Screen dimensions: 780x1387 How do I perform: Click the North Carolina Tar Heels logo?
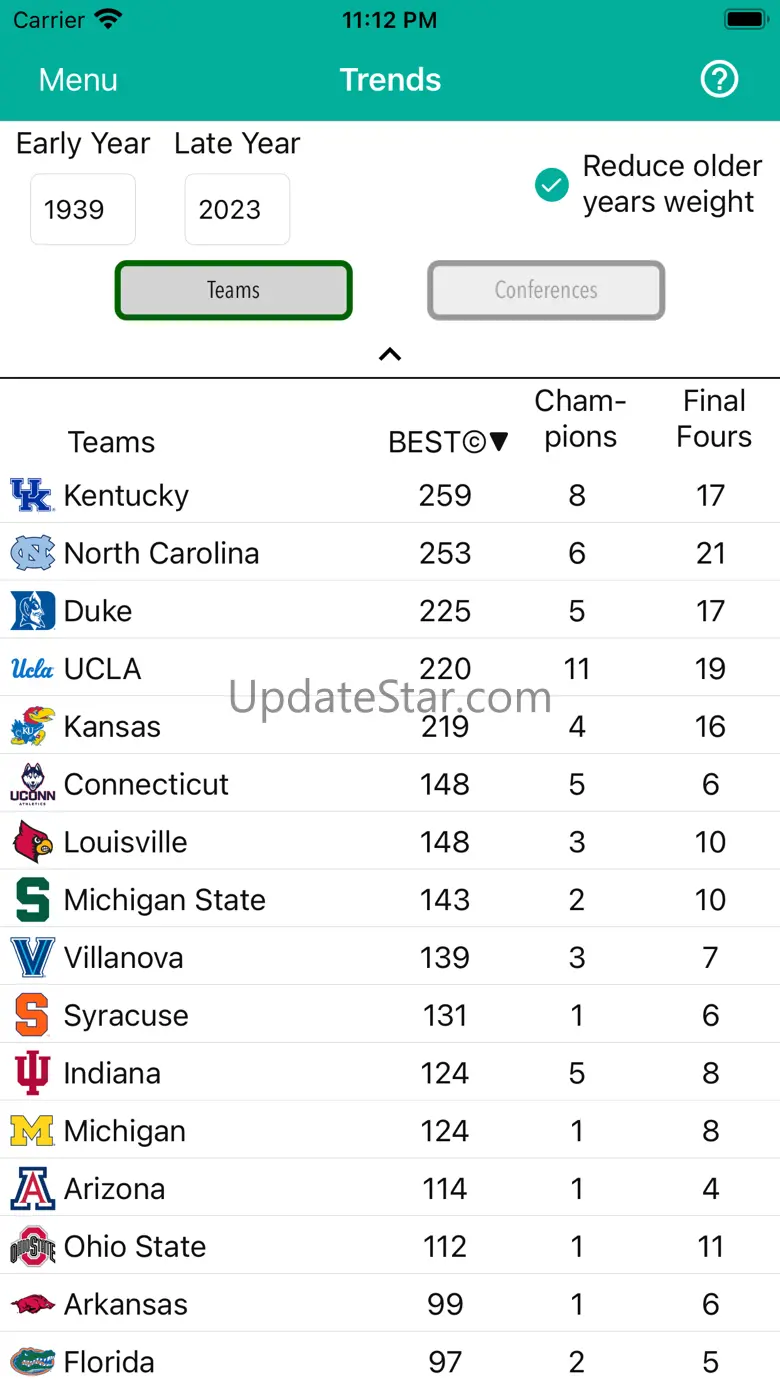[32, 553]
